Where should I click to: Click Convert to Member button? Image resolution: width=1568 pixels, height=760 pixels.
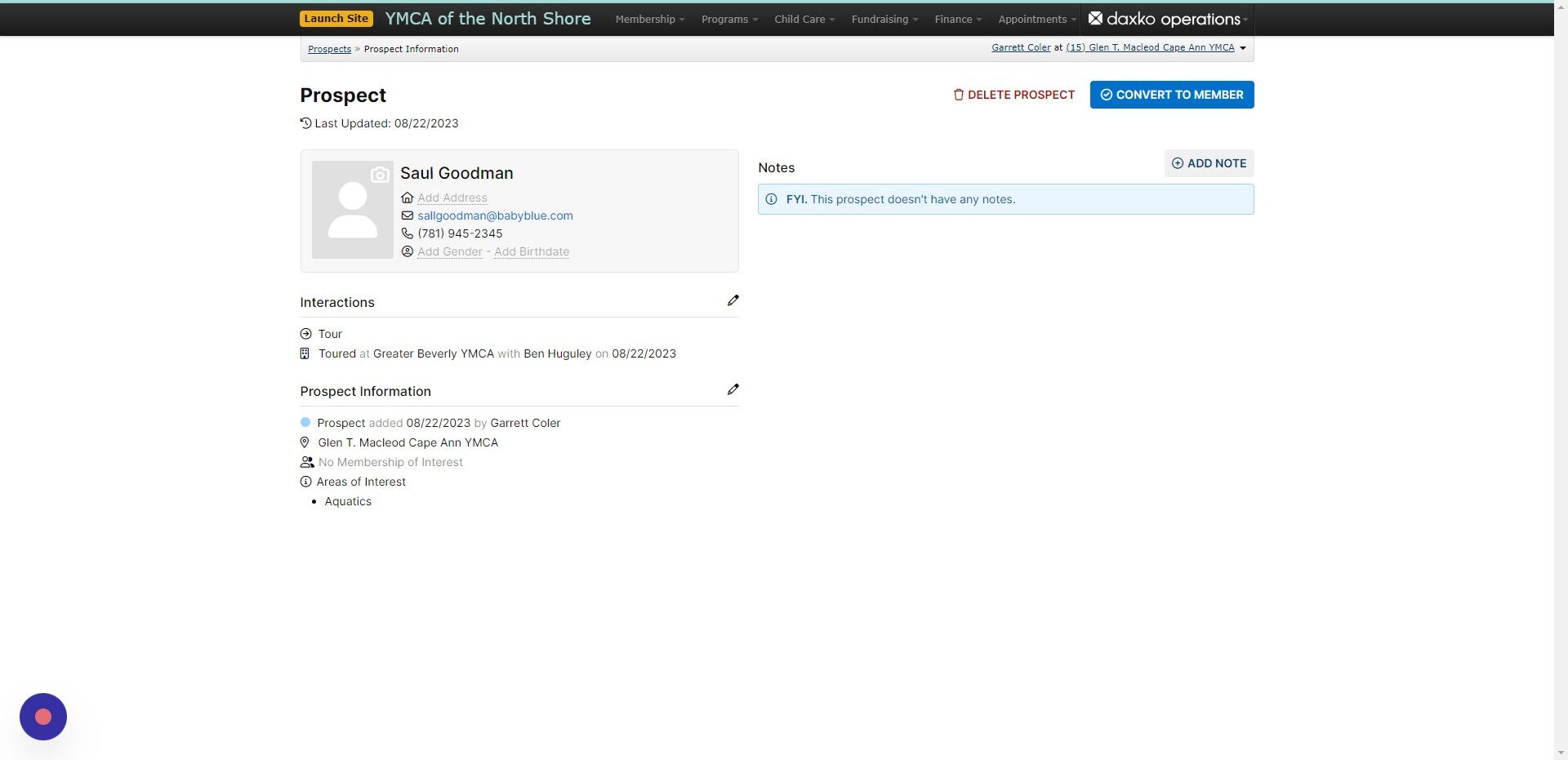(1172, 95)
